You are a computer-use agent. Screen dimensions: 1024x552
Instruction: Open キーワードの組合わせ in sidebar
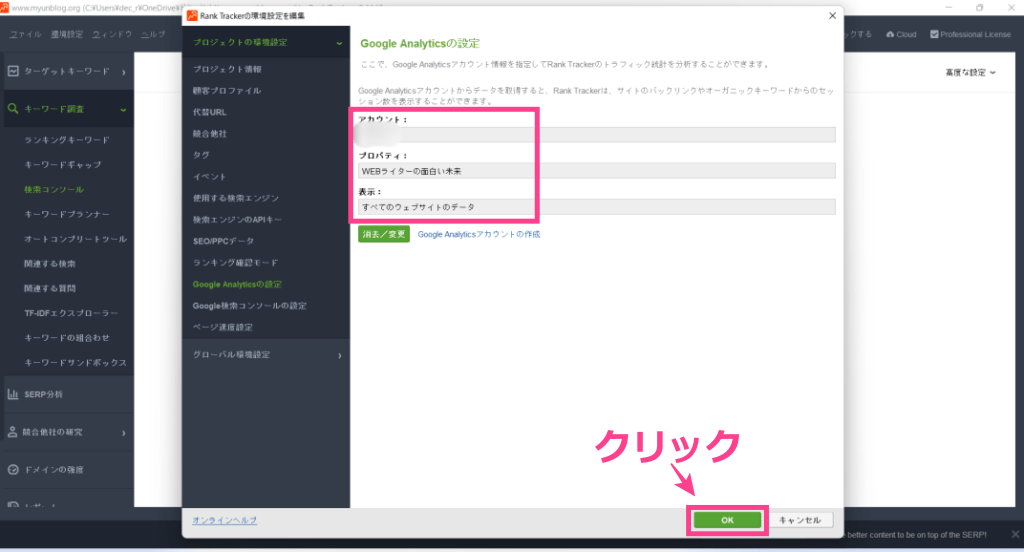[x=67, y=338]
